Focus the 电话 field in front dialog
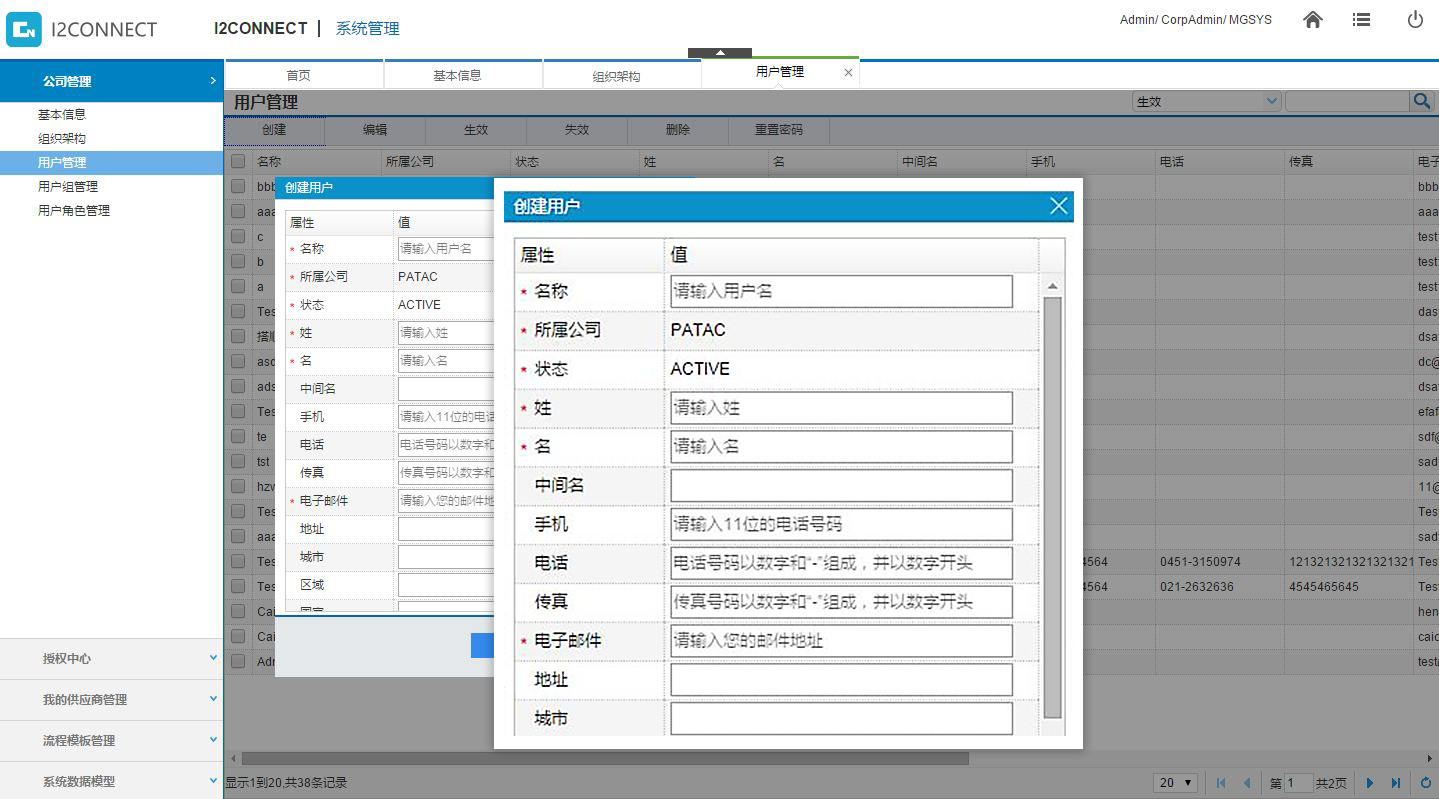The width and height of the screenshot is (1439, 799). tap(841, 563)
